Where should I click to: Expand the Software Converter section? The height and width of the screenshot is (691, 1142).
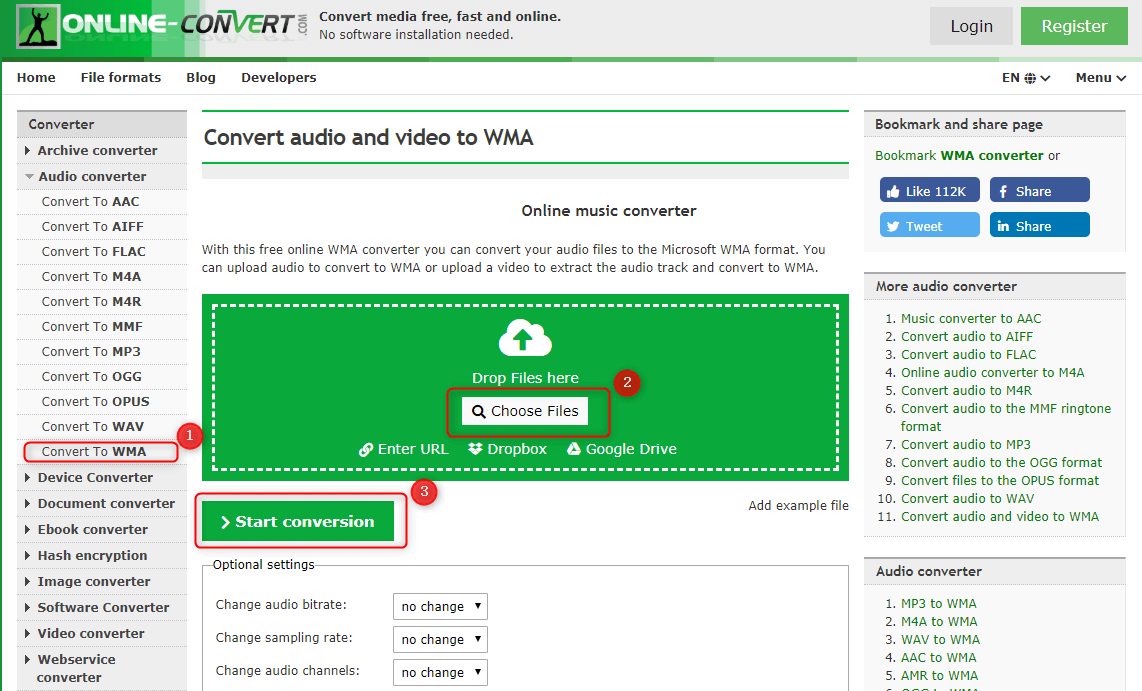[102, 608]
